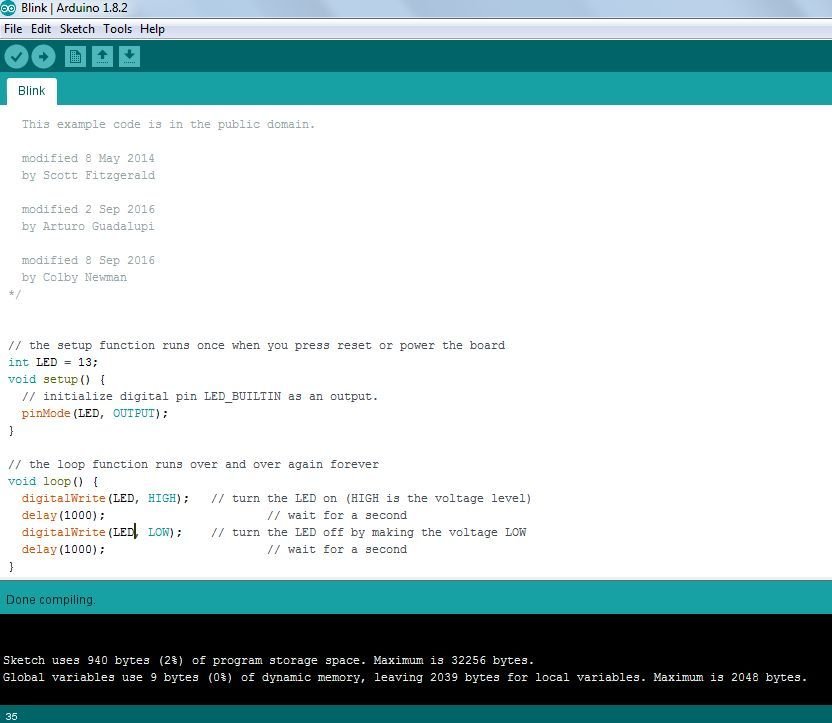The image size is (832, 723).
Task: Click the first 'delay(1000);' statement
Action: [63, 515]
